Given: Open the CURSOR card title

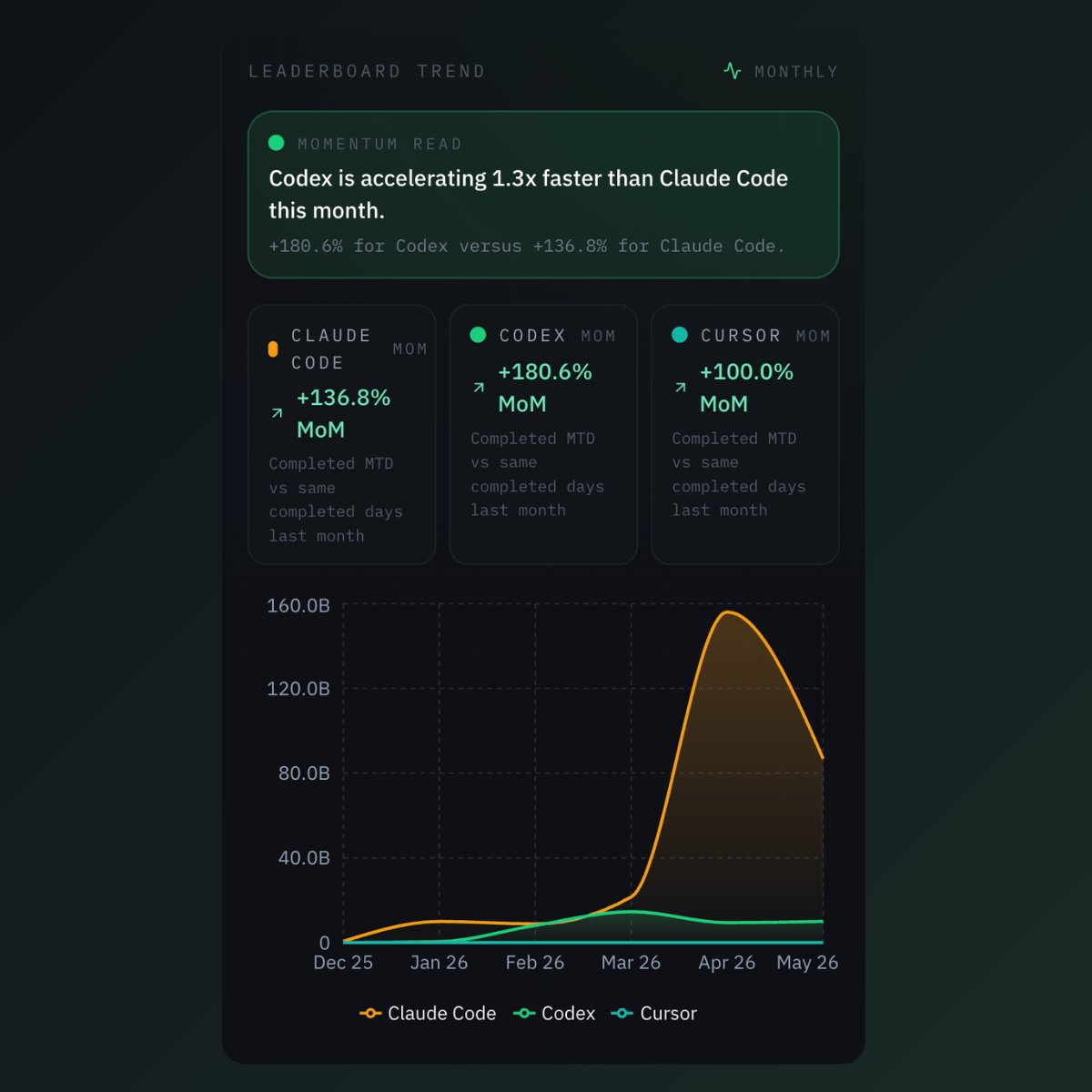Looking at the screenshot, I should coord(741,336).
